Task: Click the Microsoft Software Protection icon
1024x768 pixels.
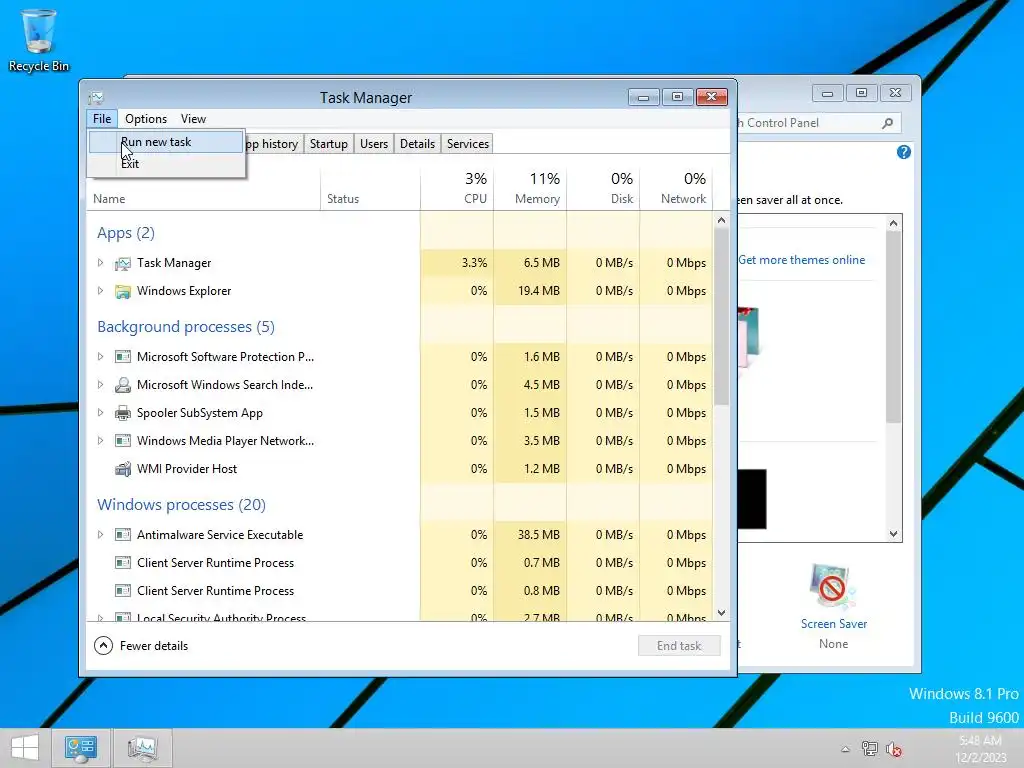Action: click(x=123, y=357)
